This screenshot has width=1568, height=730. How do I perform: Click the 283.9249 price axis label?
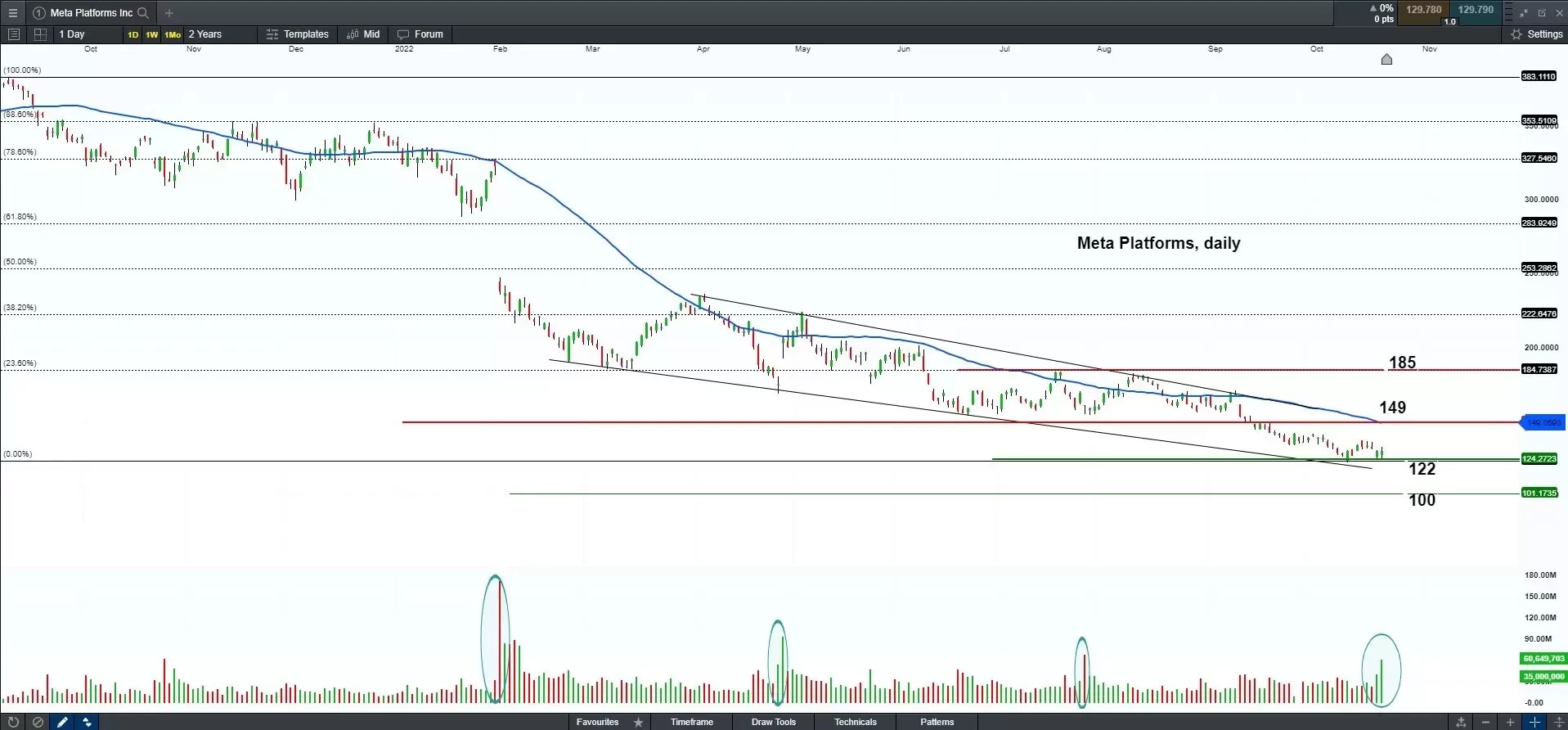(x=1539, y=223)
